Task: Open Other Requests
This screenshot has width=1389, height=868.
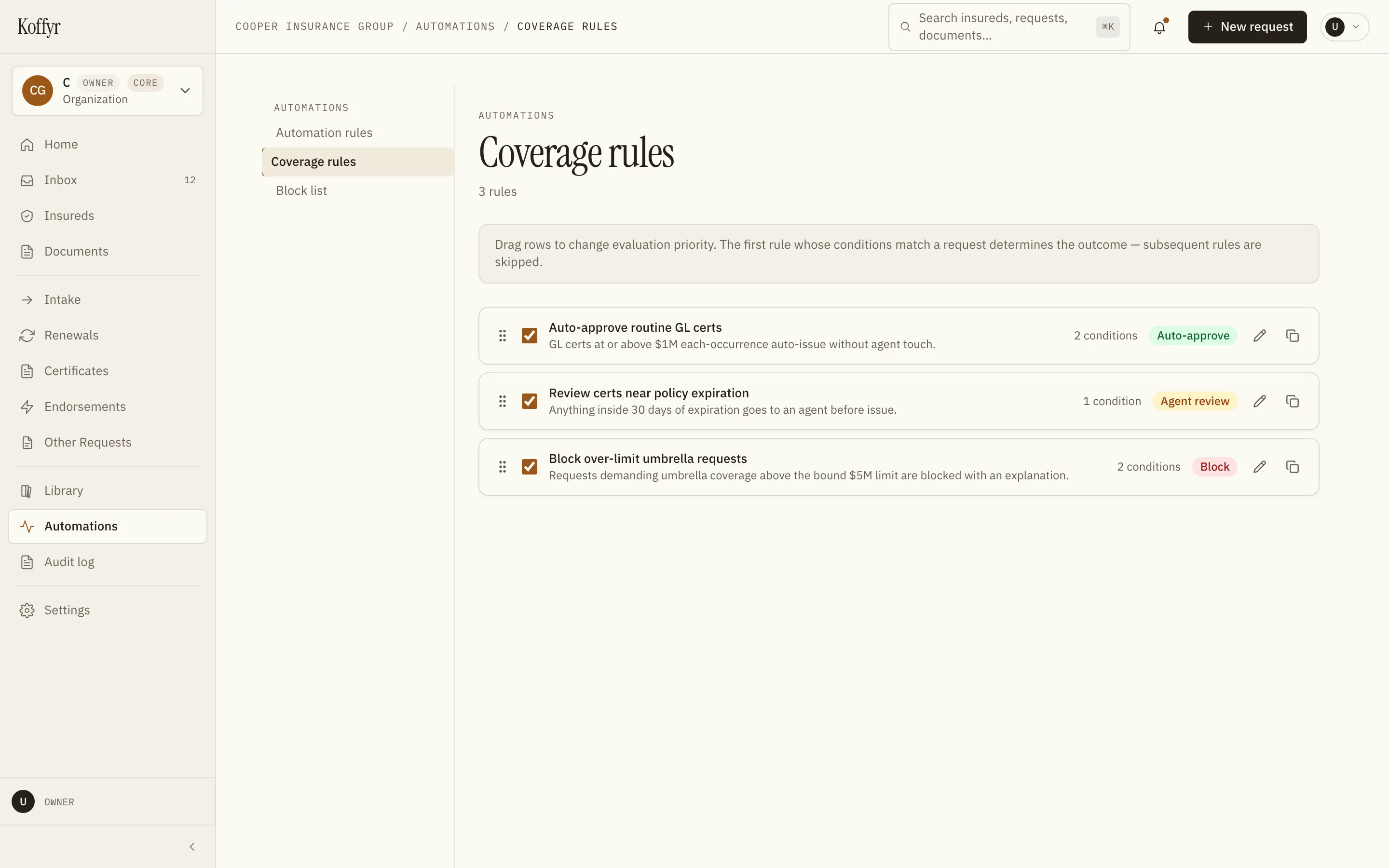Action: click(x=108, y=442)
